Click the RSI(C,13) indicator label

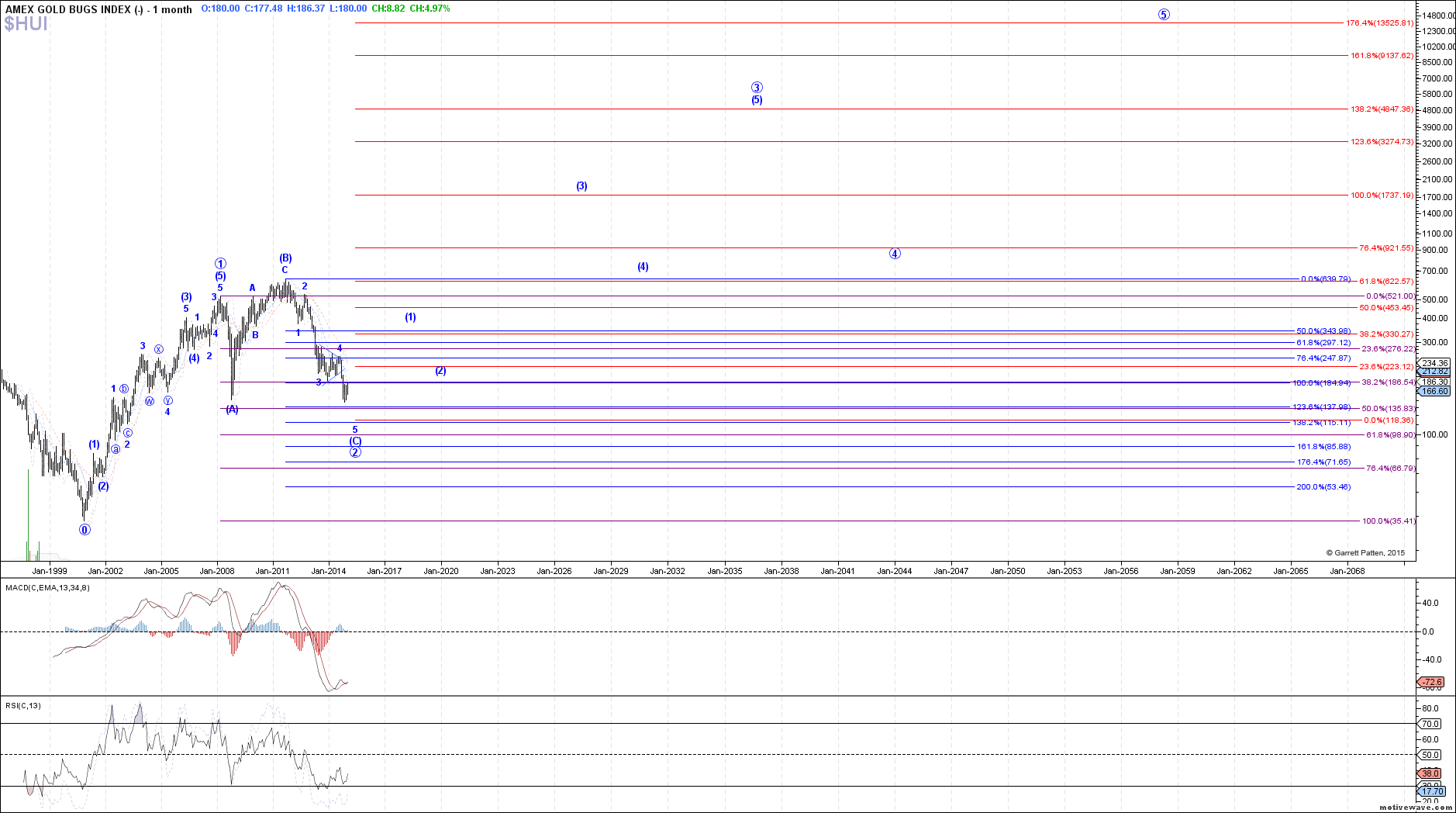point(23,706)
